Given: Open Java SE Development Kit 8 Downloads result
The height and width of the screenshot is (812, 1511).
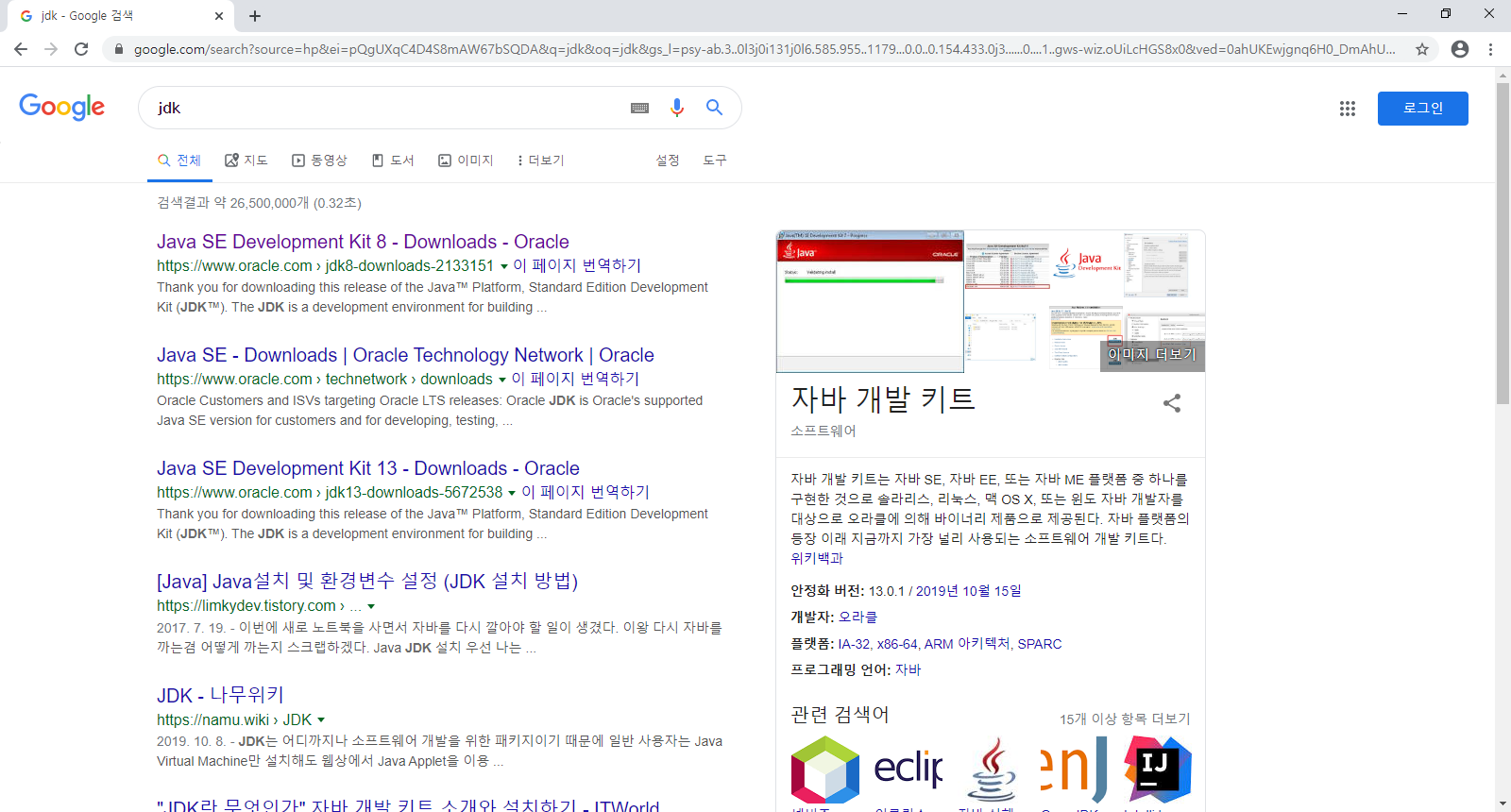Looking at the screenshot, I should pos(363,242).
